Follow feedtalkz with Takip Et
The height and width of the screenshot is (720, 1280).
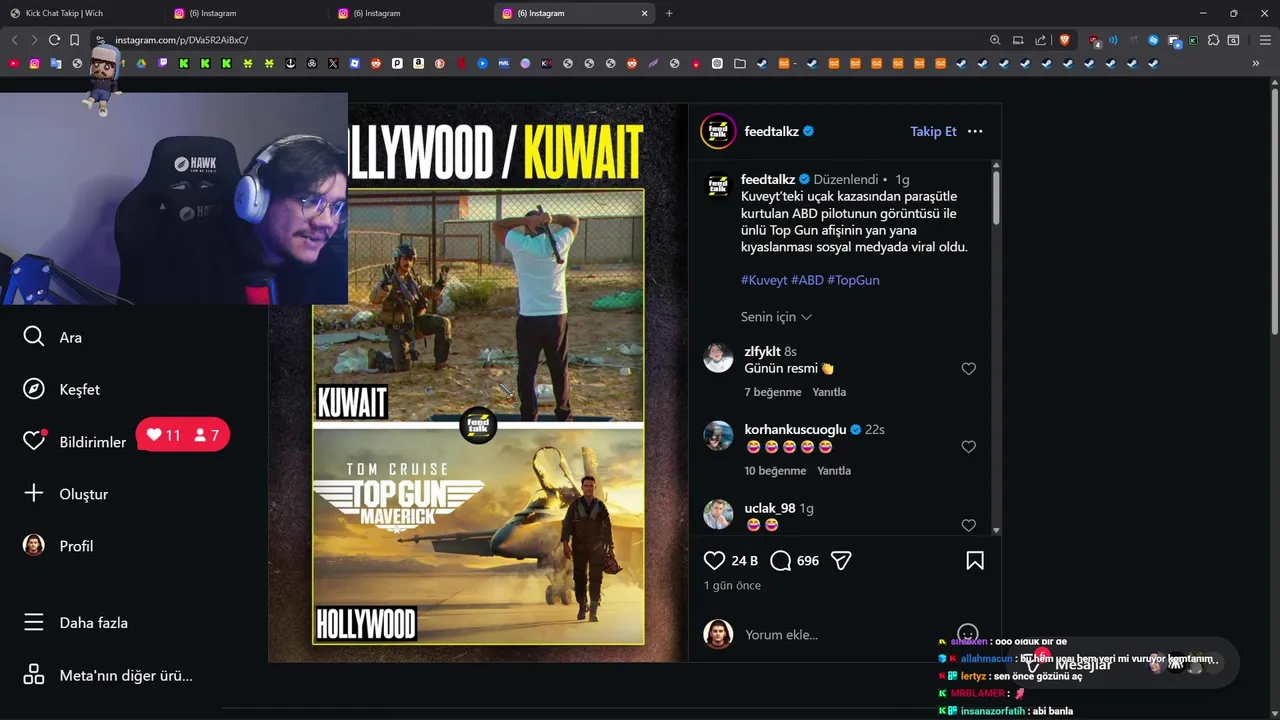(933, 131)
